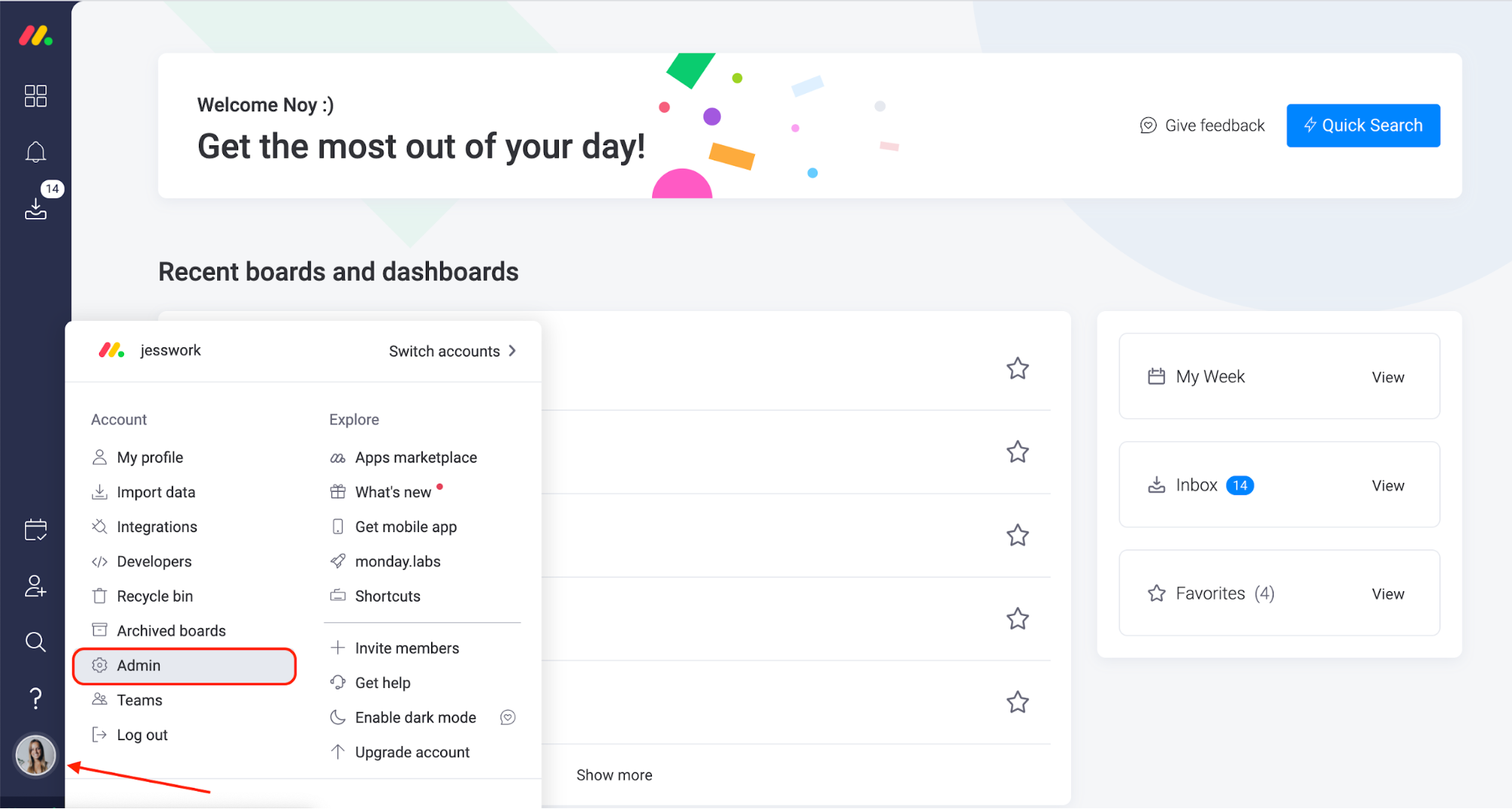
Task: Toggle favorite star on first recent board
Action: [1017, 369]
